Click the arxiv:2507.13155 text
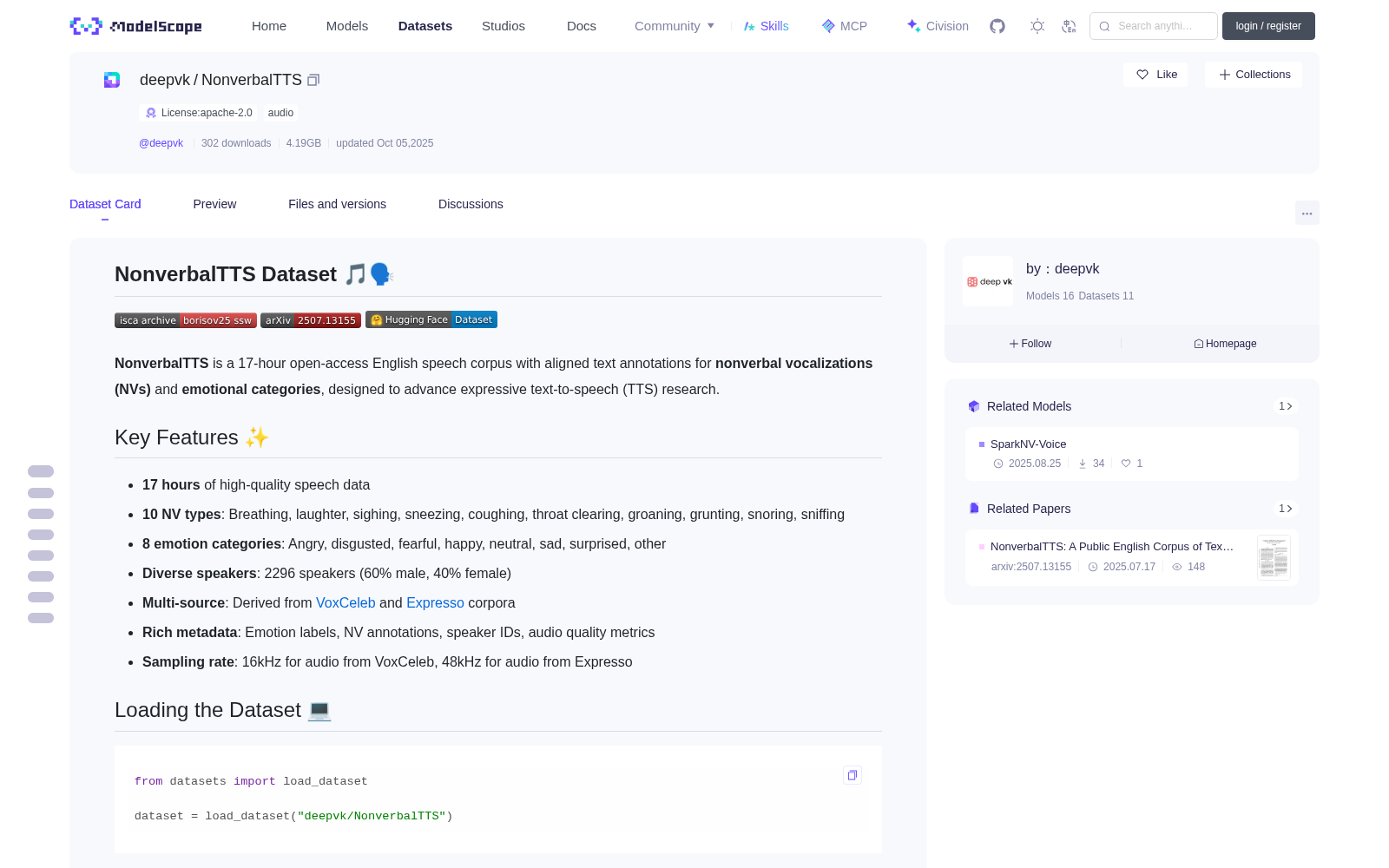 point(1031,567)
